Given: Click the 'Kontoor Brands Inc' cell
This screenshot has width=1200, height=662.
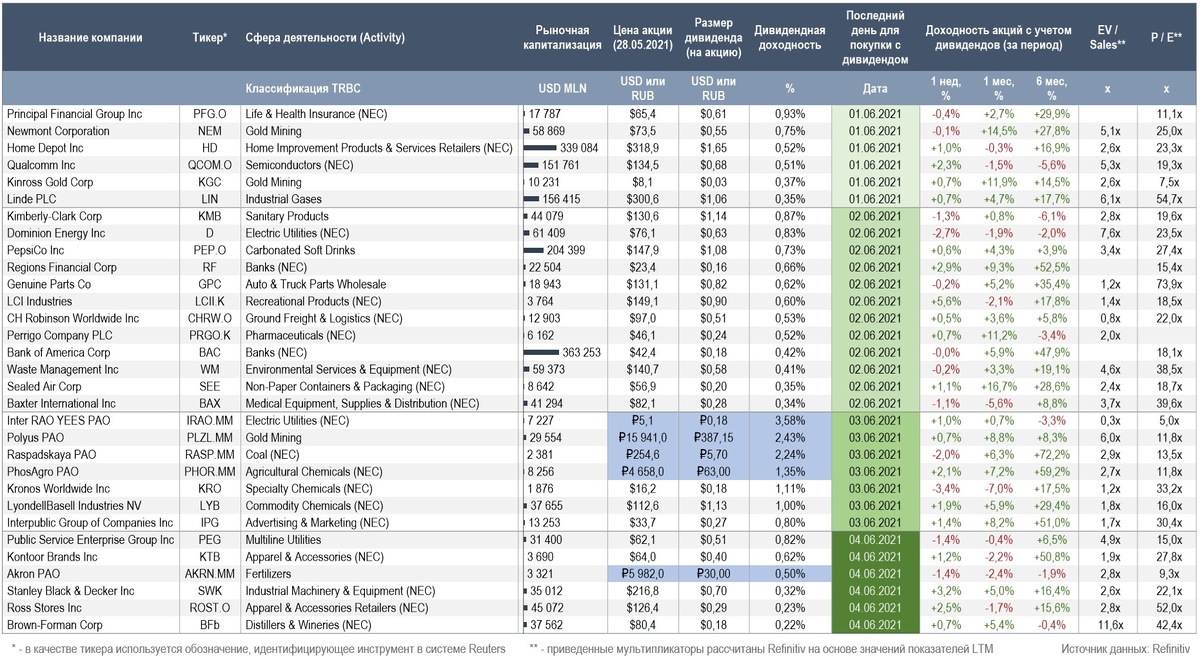Looking at the screenshot, I should (51, 557).
